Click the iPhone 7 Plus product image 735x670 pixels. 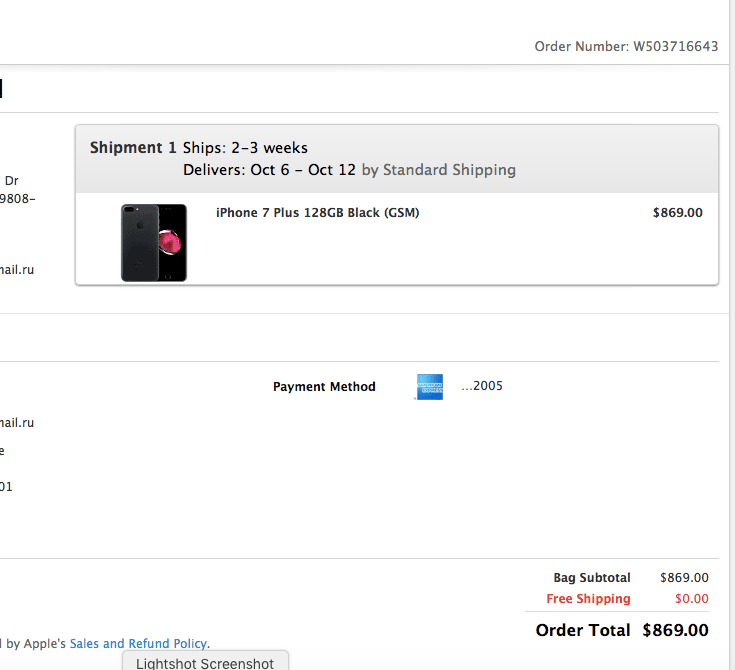pyautogui.click(x=154, y=242)
